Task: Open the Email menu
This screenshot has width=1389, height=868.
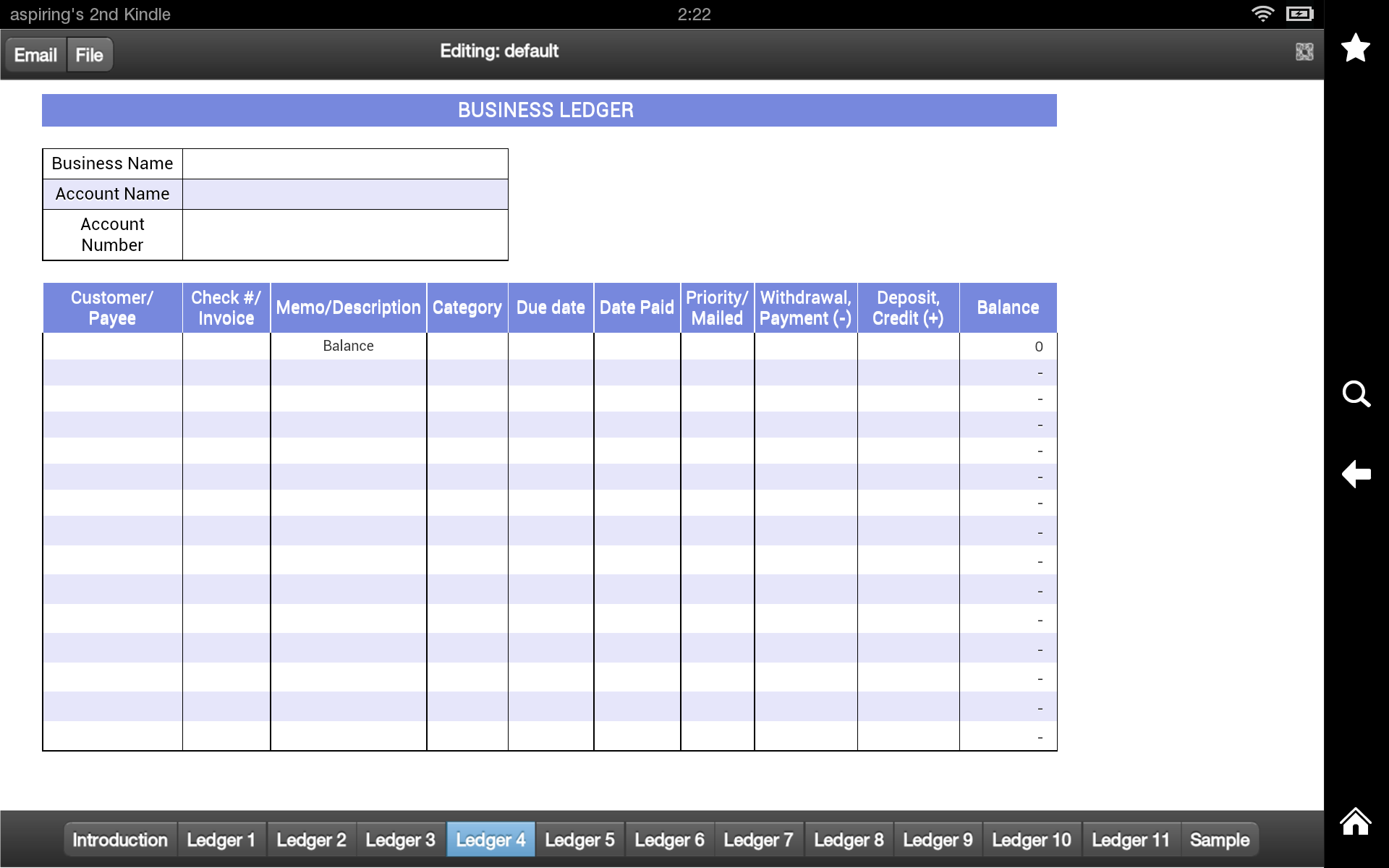Action: pyautogui.click(x=35, y=55)
